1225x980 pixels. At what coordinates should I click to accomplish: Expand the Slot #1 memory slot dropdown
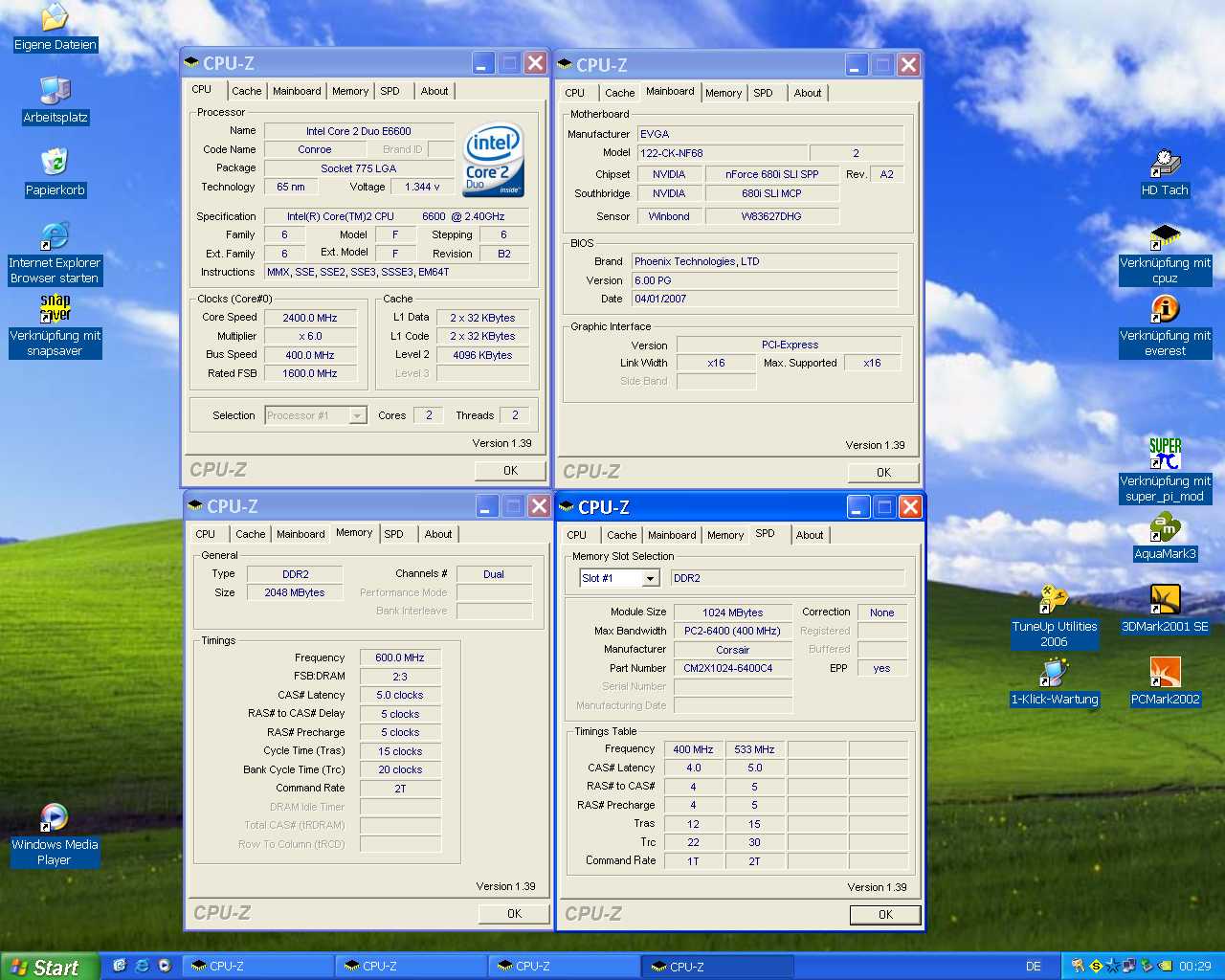click(651, 579)
